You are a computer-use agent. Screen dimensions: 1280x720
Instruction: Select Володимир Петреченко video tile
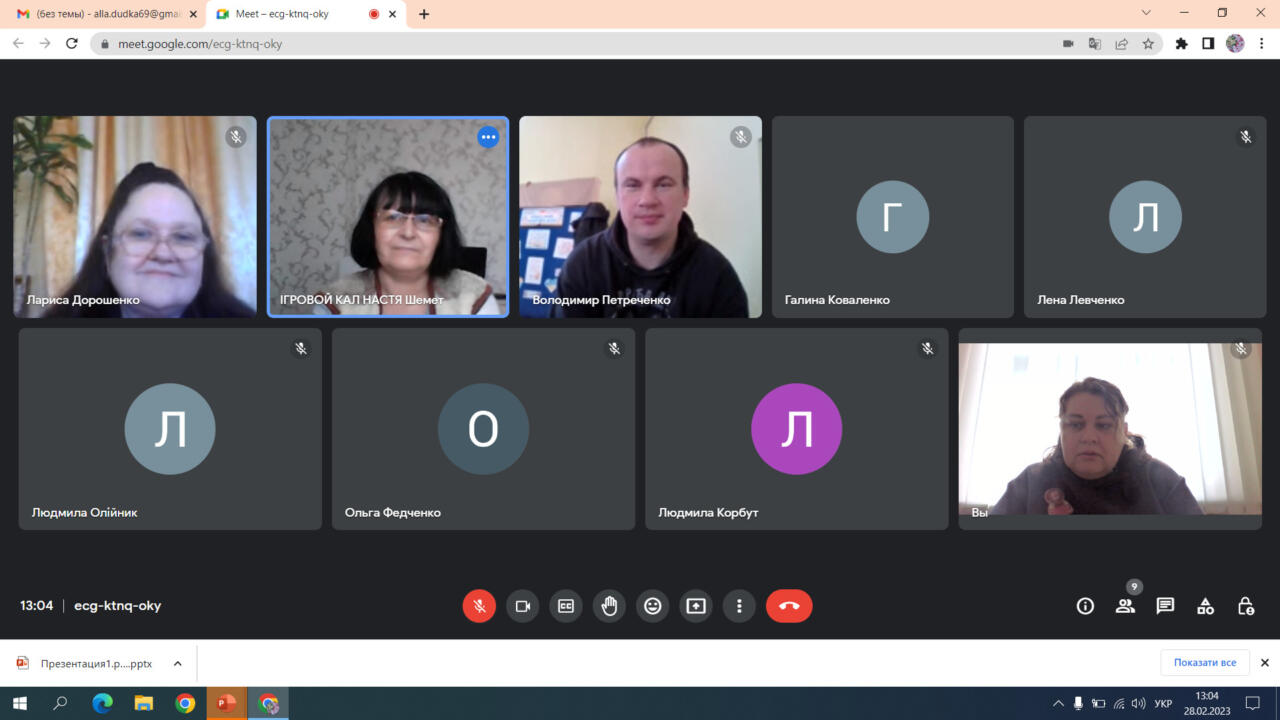640,217
